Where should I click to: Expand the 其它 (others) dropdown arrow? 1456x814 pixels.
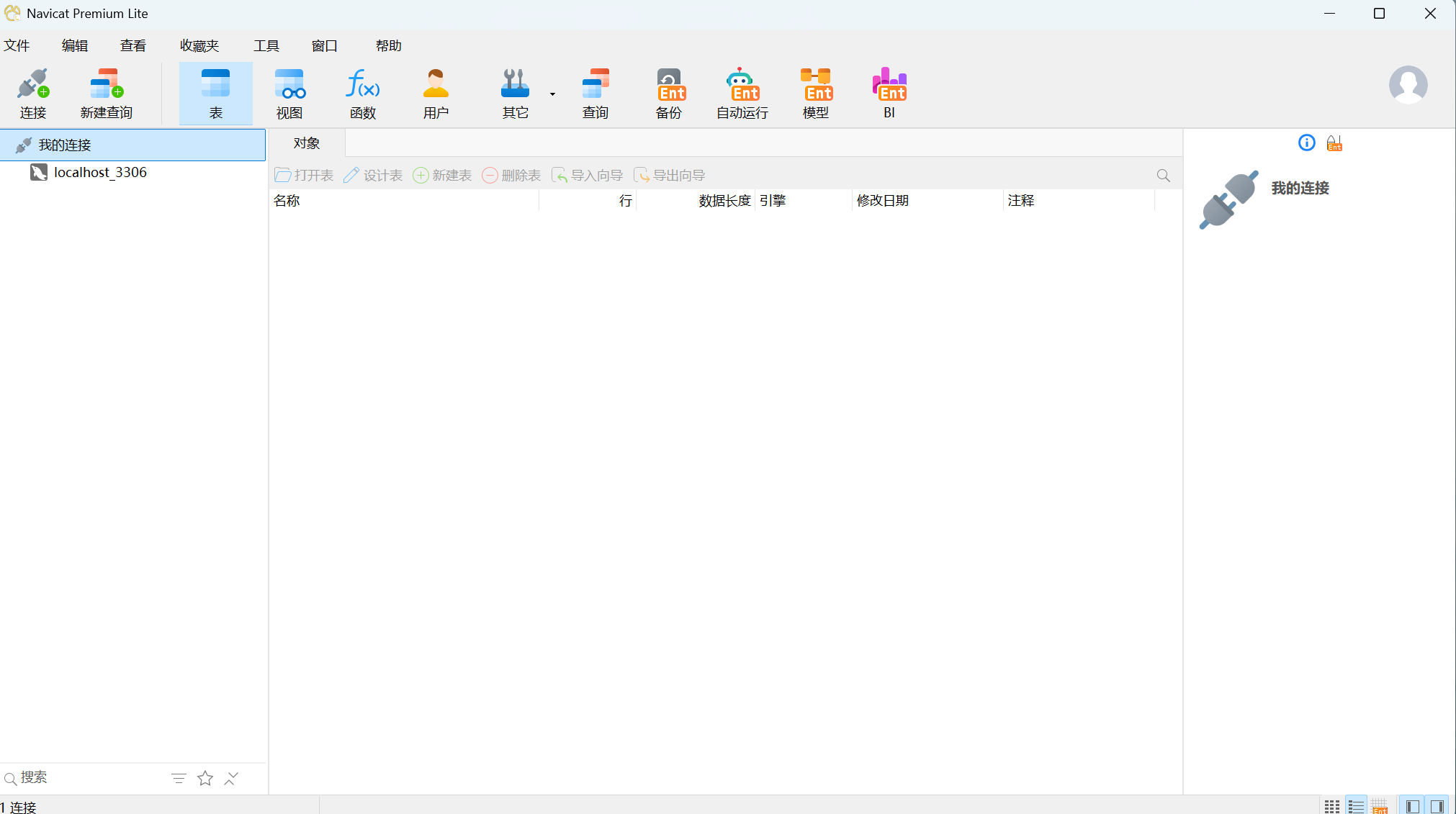coord(552,94)
